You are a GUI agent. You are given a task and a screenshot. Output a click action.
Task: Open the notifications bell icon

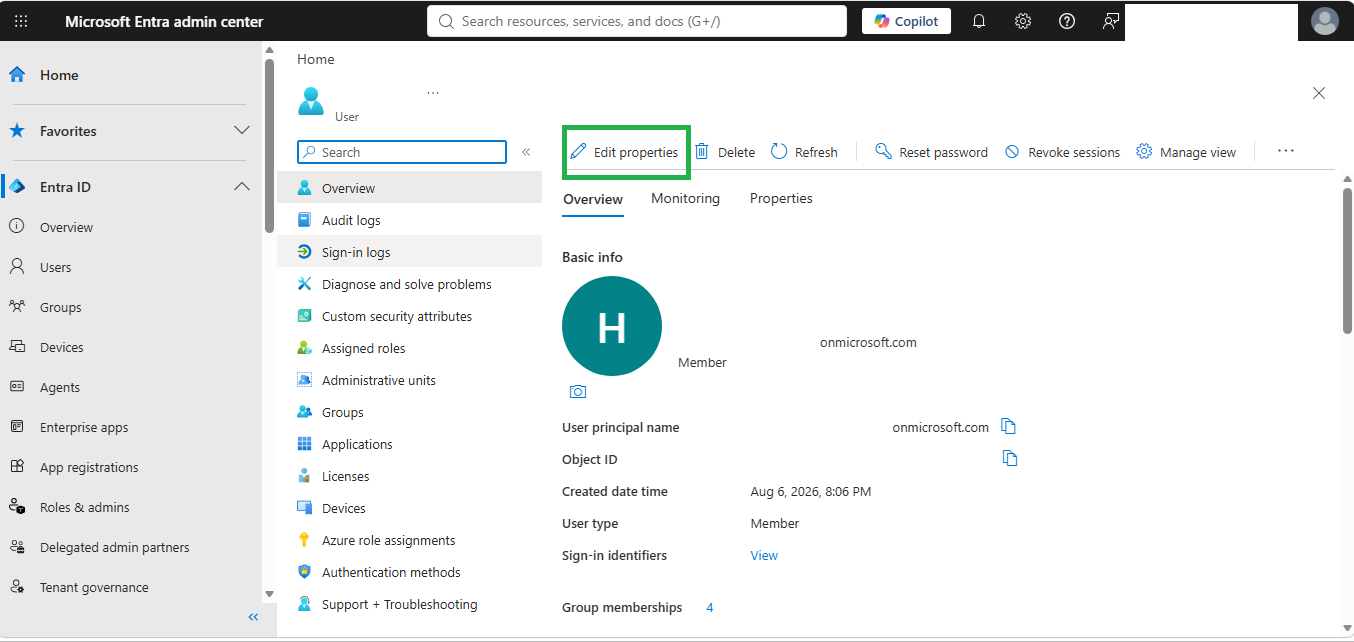coord(979,21)
